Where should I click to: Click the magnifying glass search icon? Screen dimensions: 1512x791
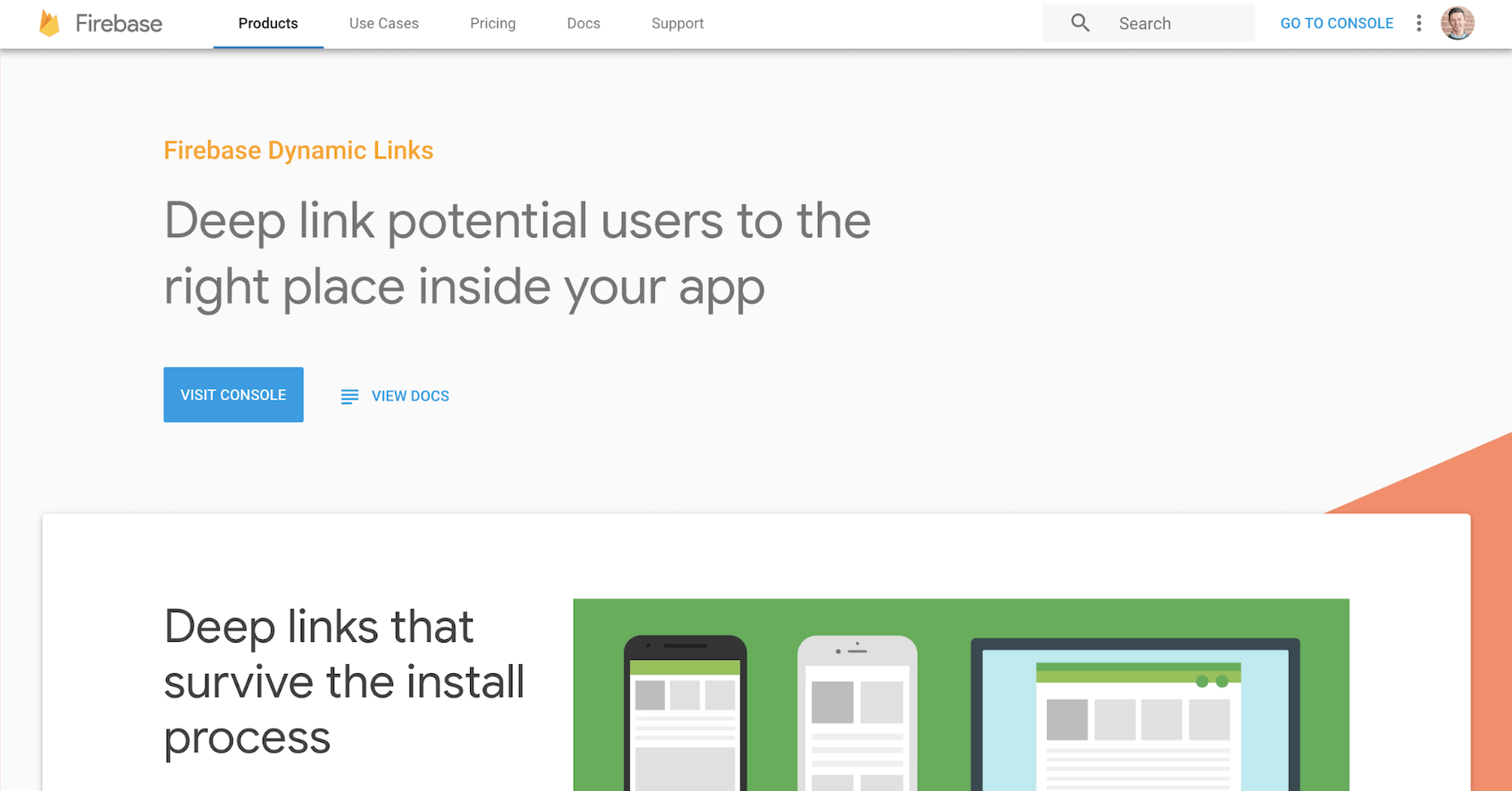(x=1080, y=23)
